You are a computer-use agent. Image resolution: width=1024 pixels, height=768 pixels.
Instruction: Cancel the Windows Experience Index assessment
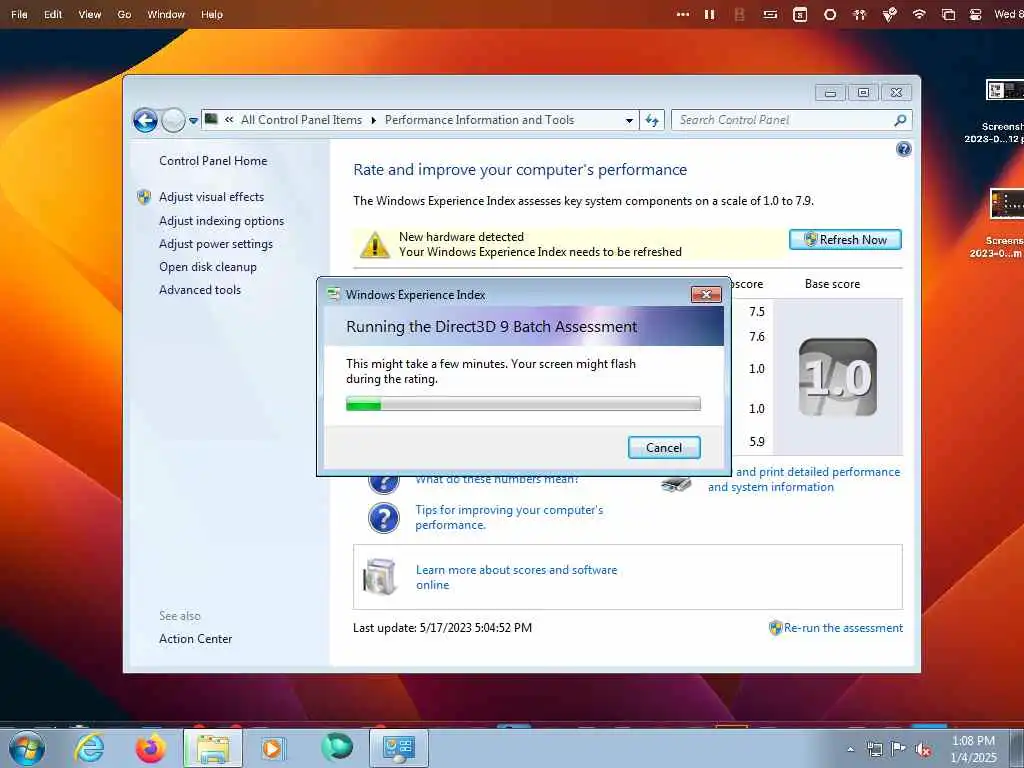click(664, 447)
